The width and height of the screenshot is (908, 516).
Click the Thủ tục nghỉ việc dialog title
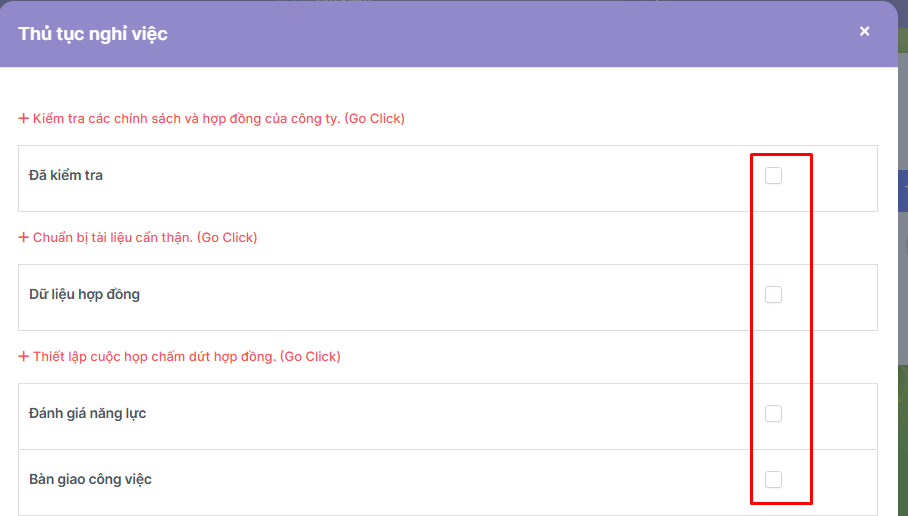coord(93,34)
